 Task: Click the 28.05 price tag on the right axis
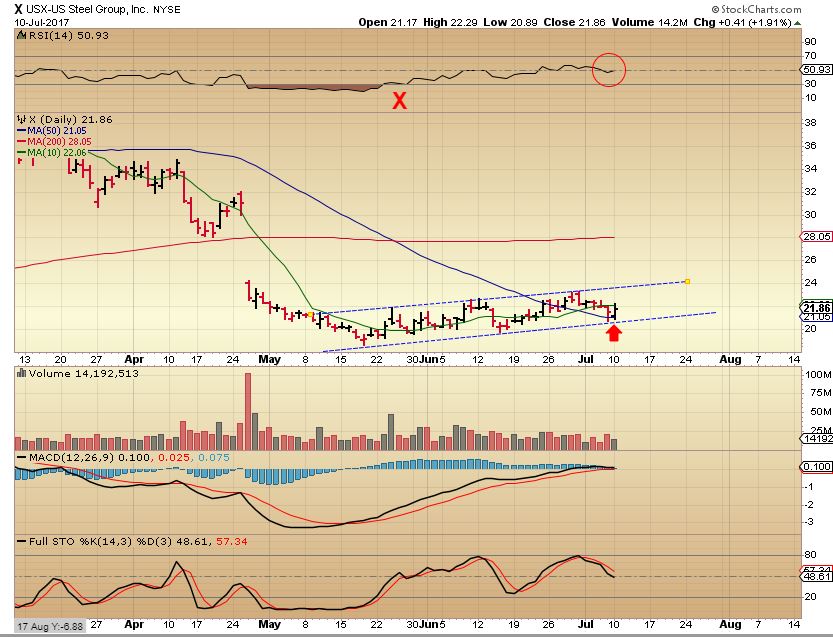(817, 236)
